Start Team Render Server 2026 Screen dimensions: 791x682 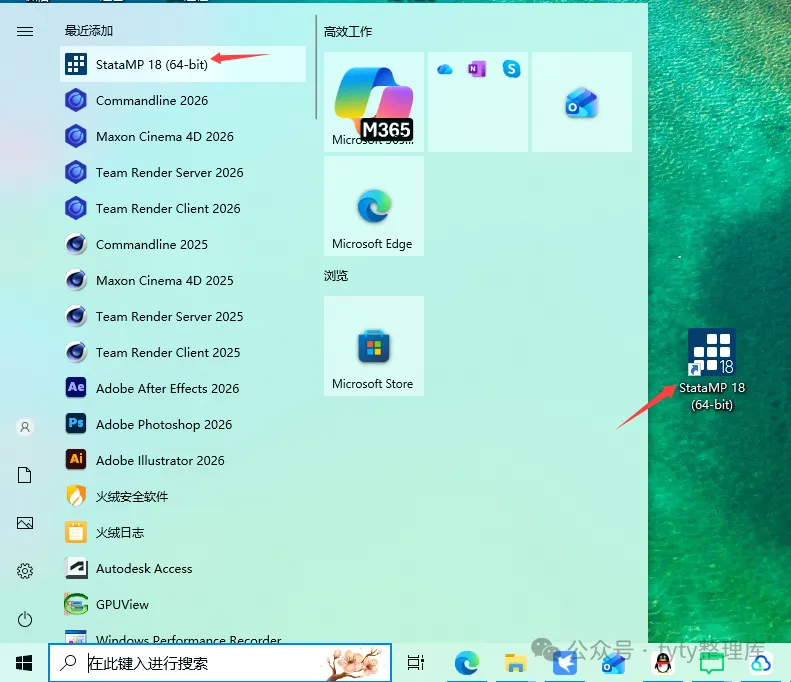click(x=183, y=173)
